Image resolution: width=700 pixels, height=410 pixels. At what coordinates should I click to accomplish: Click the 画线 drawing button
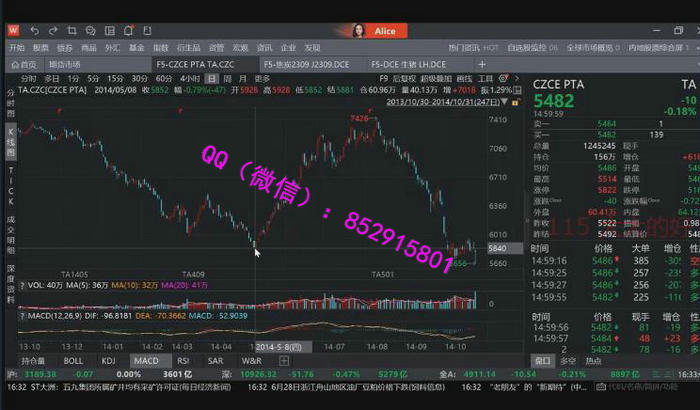tap(464, 78)
